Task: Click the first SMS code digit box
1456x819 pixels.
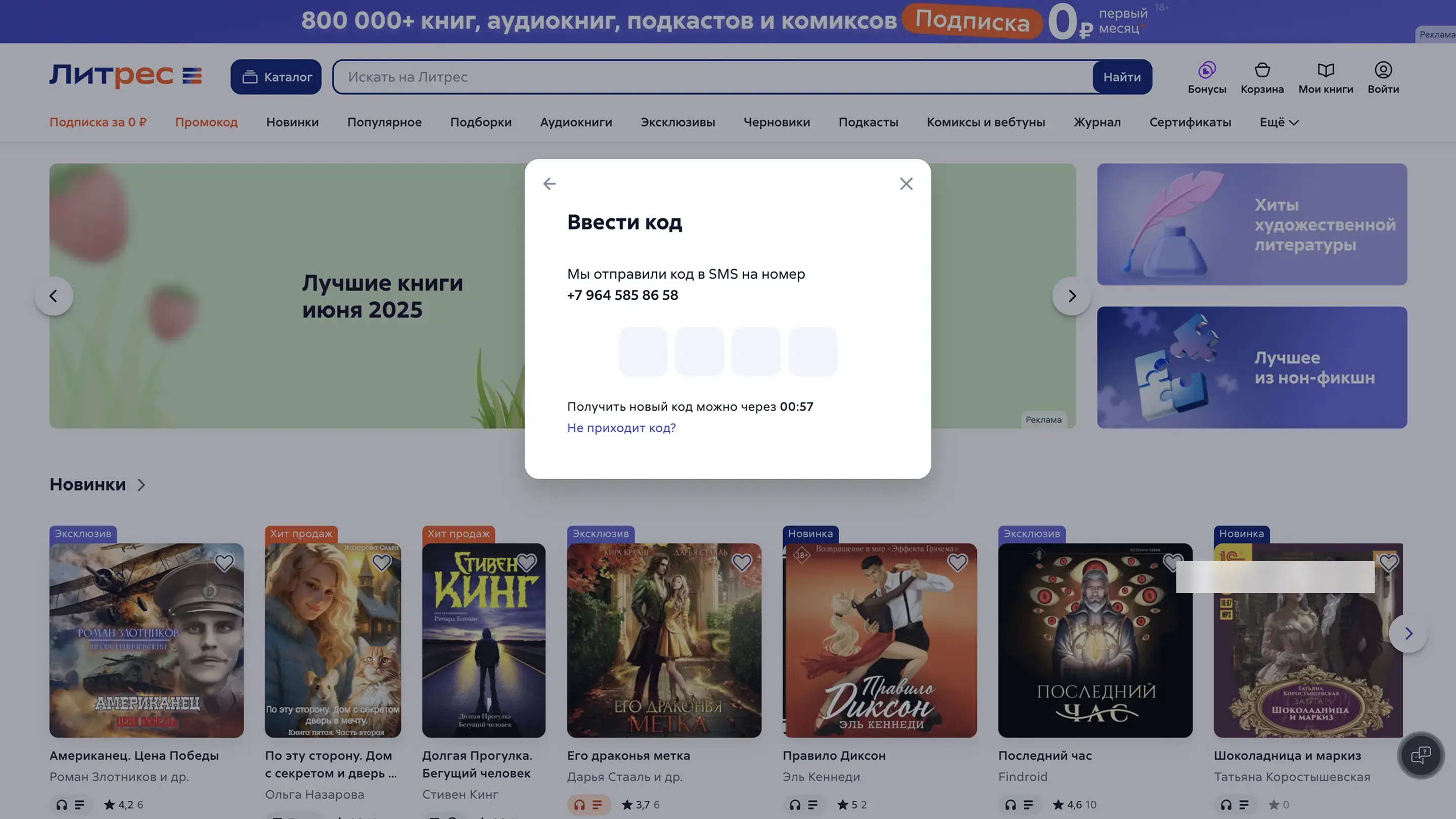Action: (x=643, y=351)
